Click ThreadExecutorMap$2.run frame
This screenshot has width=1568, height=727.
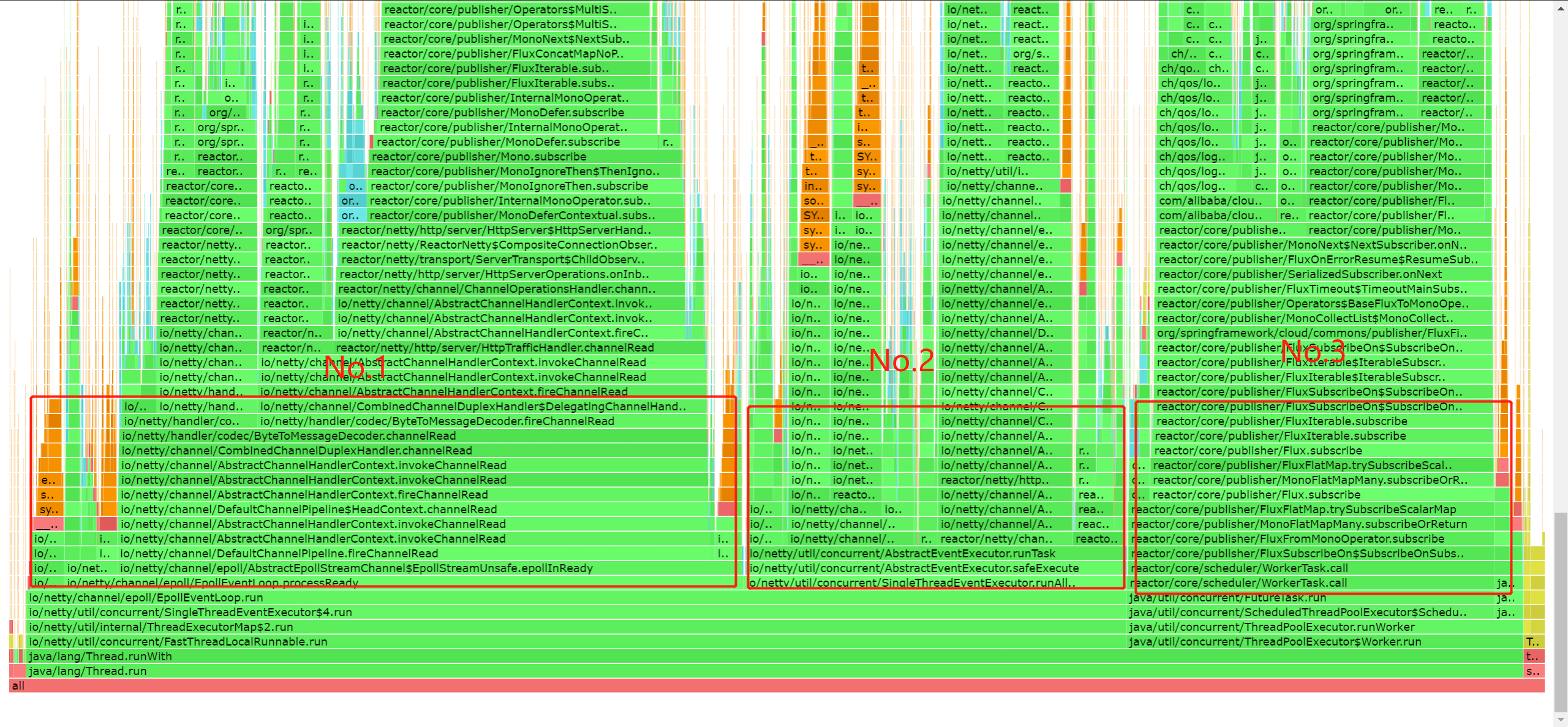click(577, 627)
